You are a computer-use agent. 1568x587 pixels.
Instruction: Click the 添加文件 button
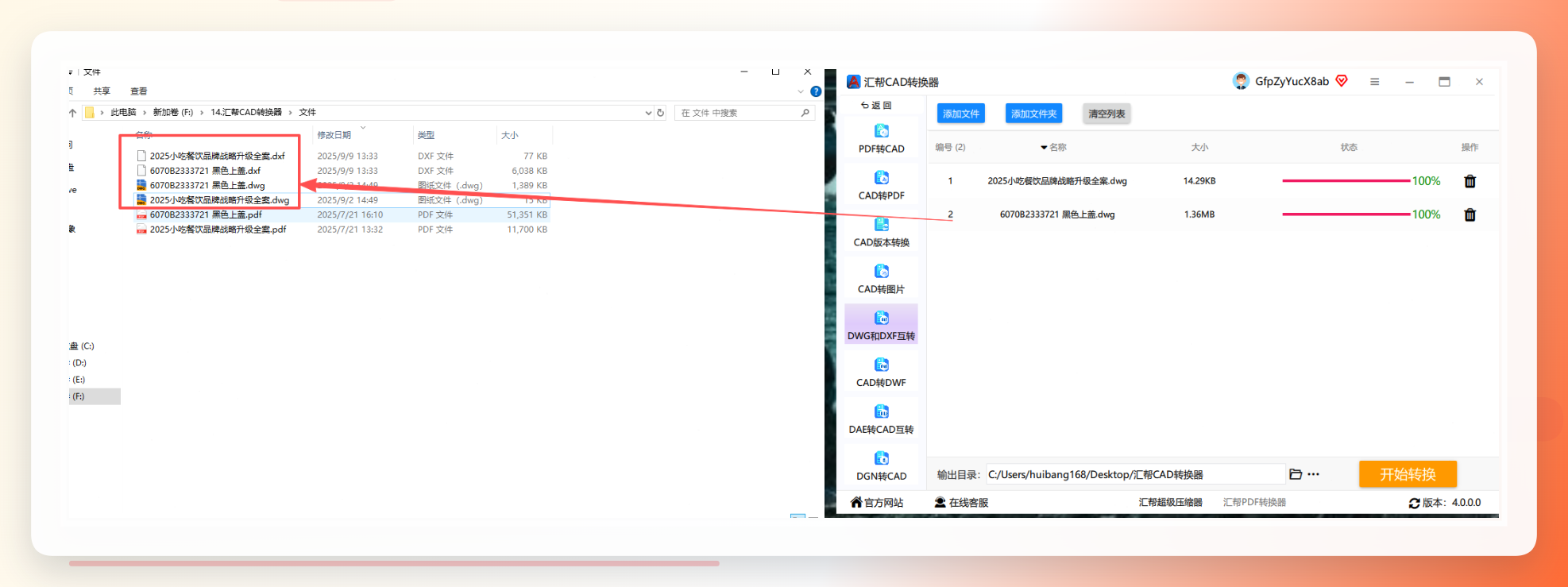point(961,114)
